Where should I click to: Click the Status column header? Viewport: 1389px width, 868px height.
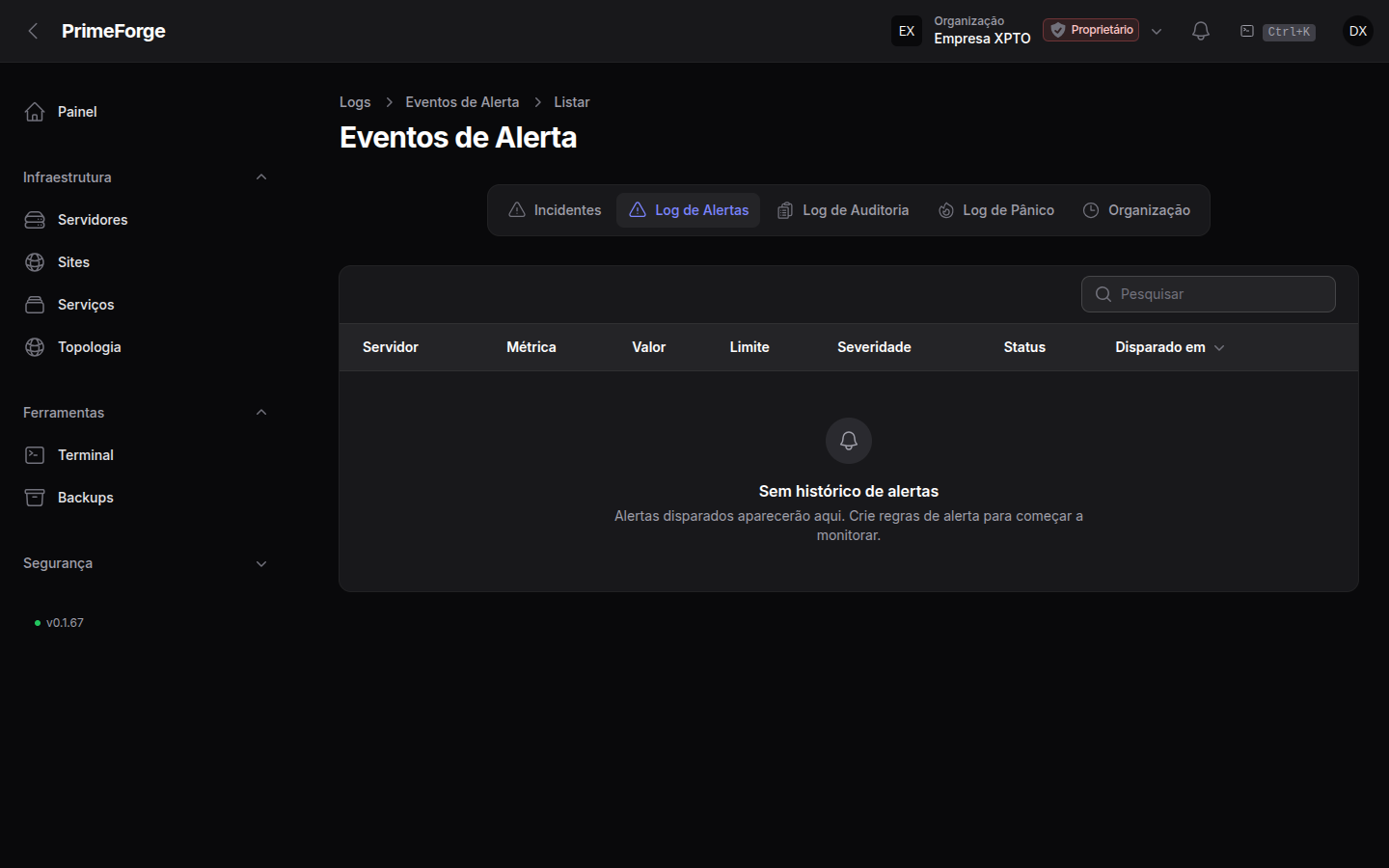coord(1024,347)
